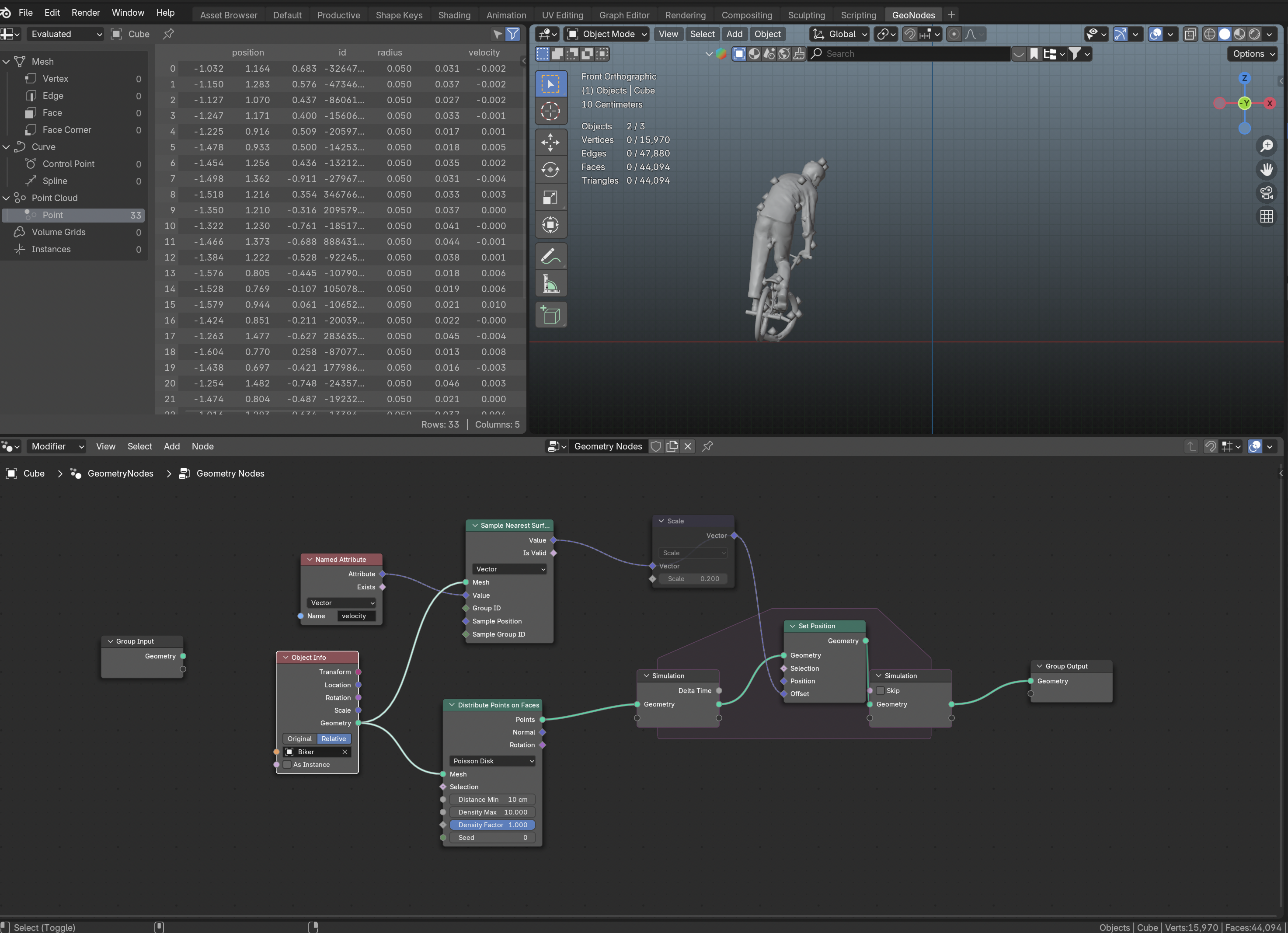This screenshot has height=933, width=1288.
Task: Toggle the spreadsheet filter funnel
Action: pos(513,34)
